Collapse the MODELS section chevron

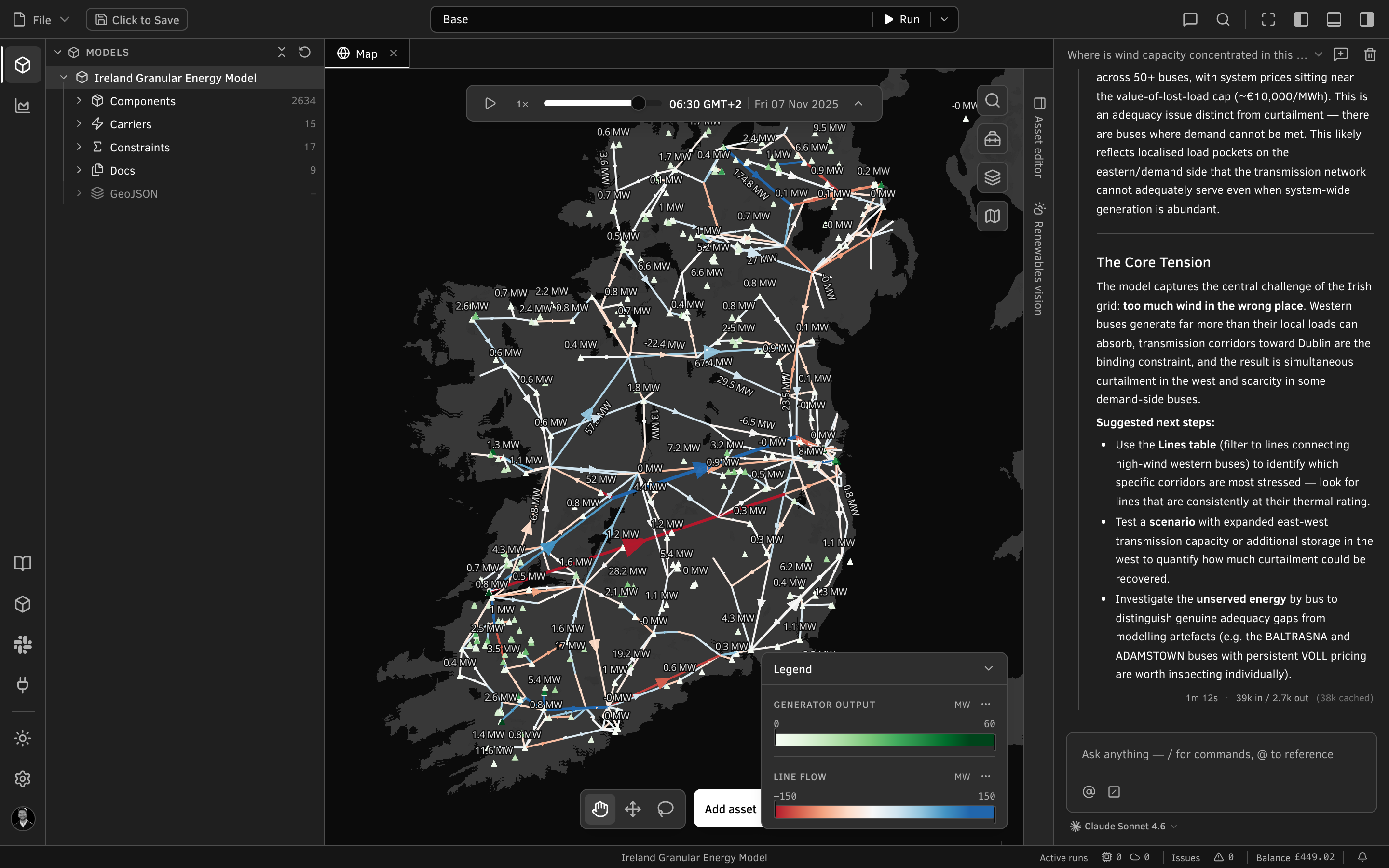(x=57, y=52)
